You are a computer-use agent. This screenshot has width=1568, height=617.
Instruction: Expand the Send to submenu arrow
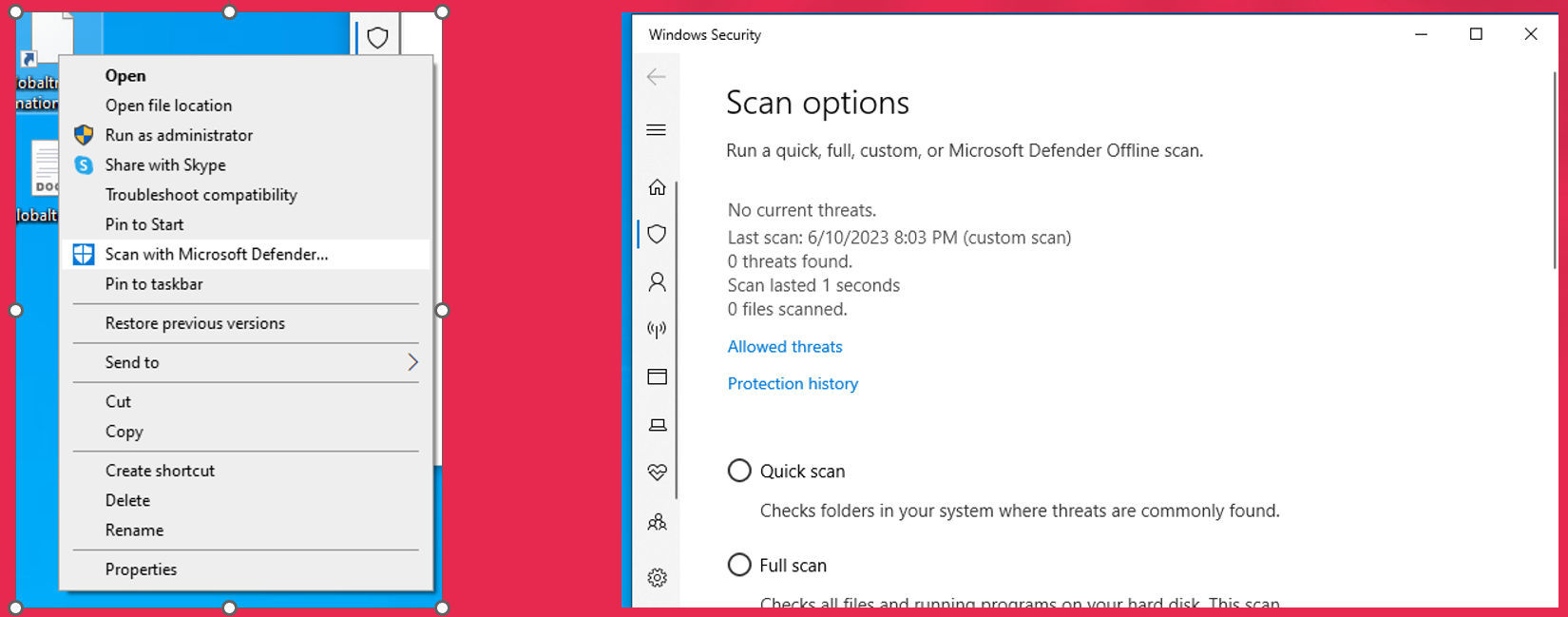pyautogui.click(x=412, y=362)
